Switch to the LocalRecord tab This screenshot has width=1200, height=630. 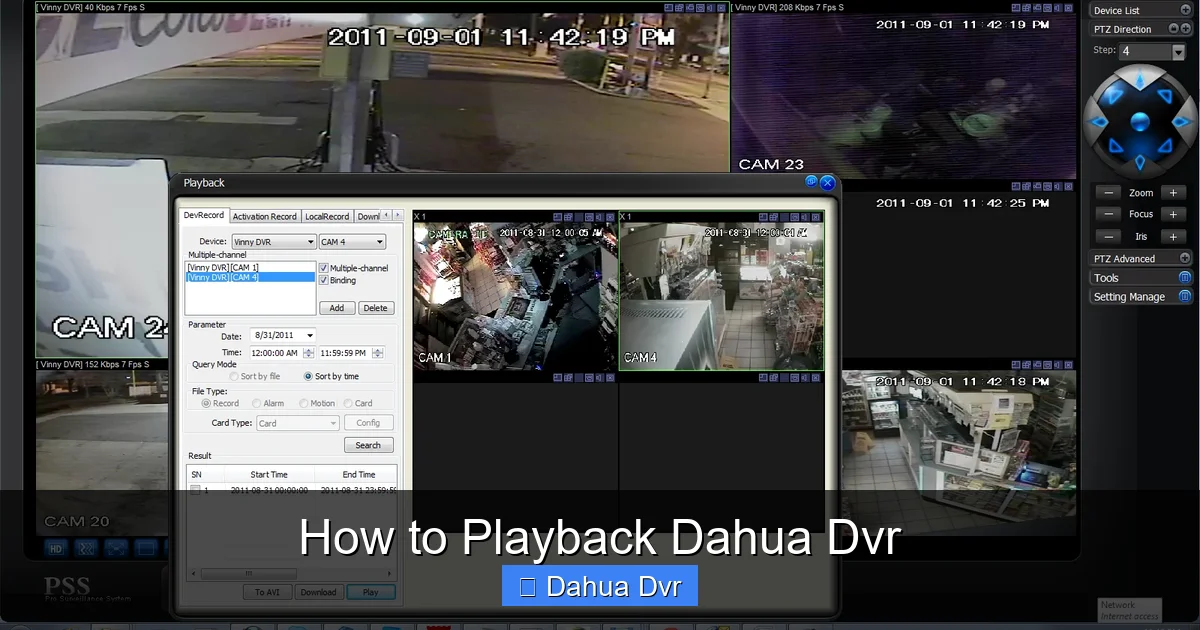(x=327, y=215)
